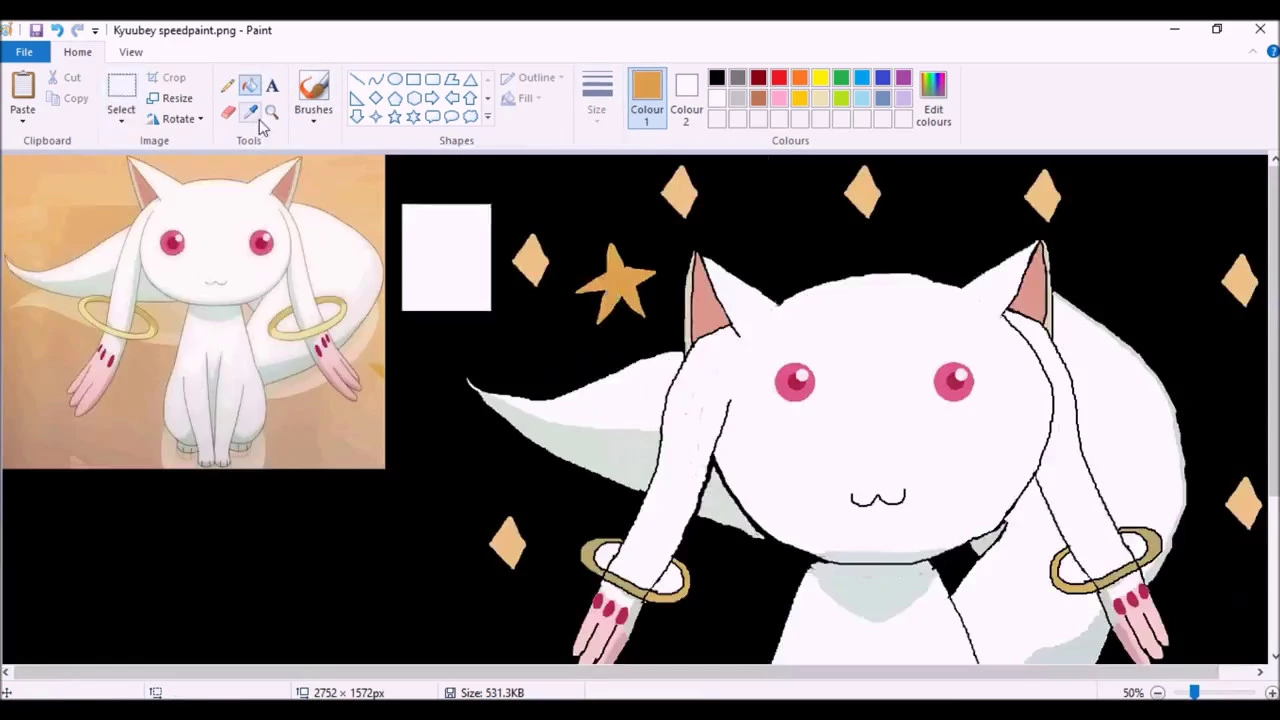Viewport: 1280px width, 720px height.
Task: Zoom in with the plus button
Action: tap(1272, 693)
